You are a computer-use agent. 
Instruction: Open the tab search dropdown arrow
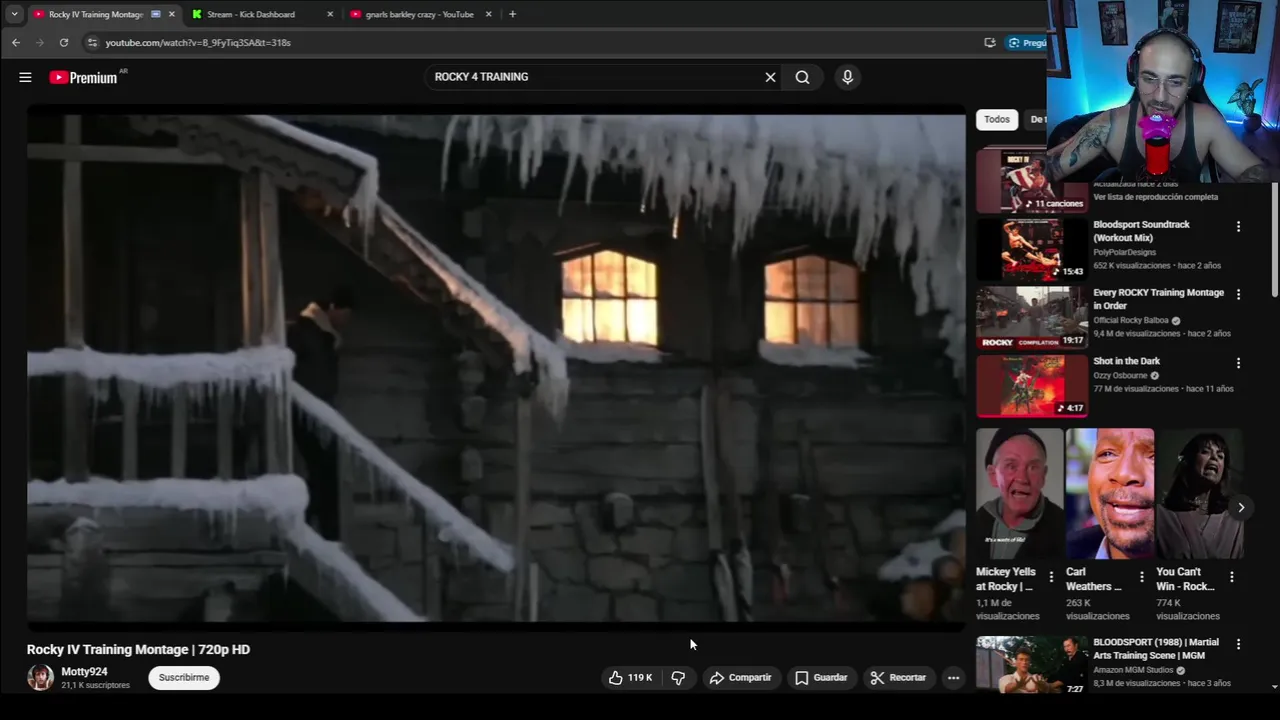click(14, 14)
